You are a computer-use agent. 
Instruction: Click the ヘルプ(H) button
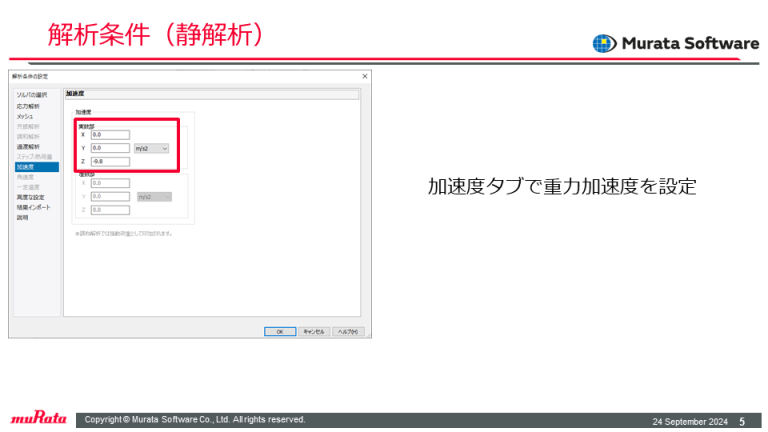[x=348, y=331]
